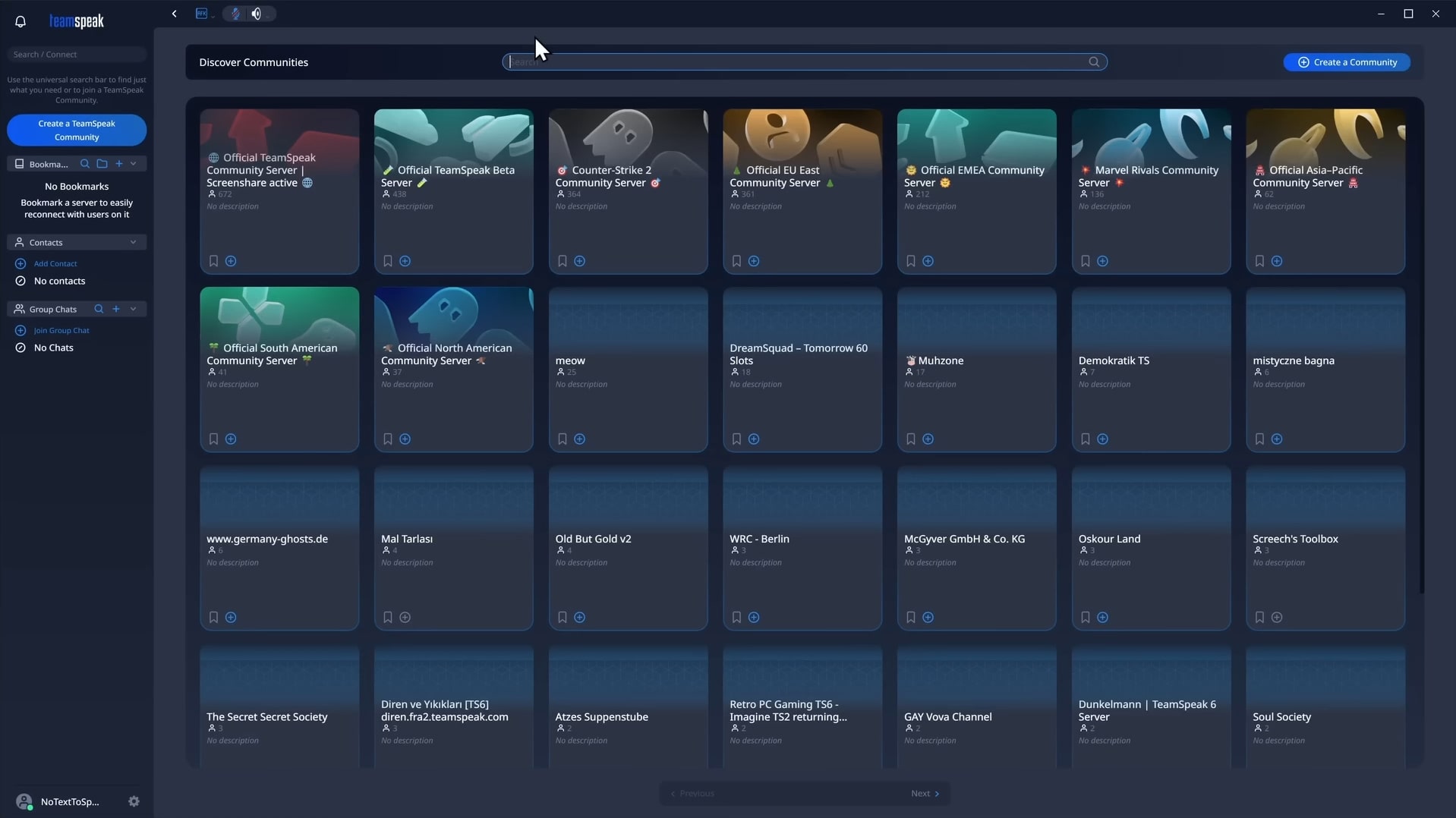Bookmark Official EU East Community Server
1456x818 pixels.
736,261
